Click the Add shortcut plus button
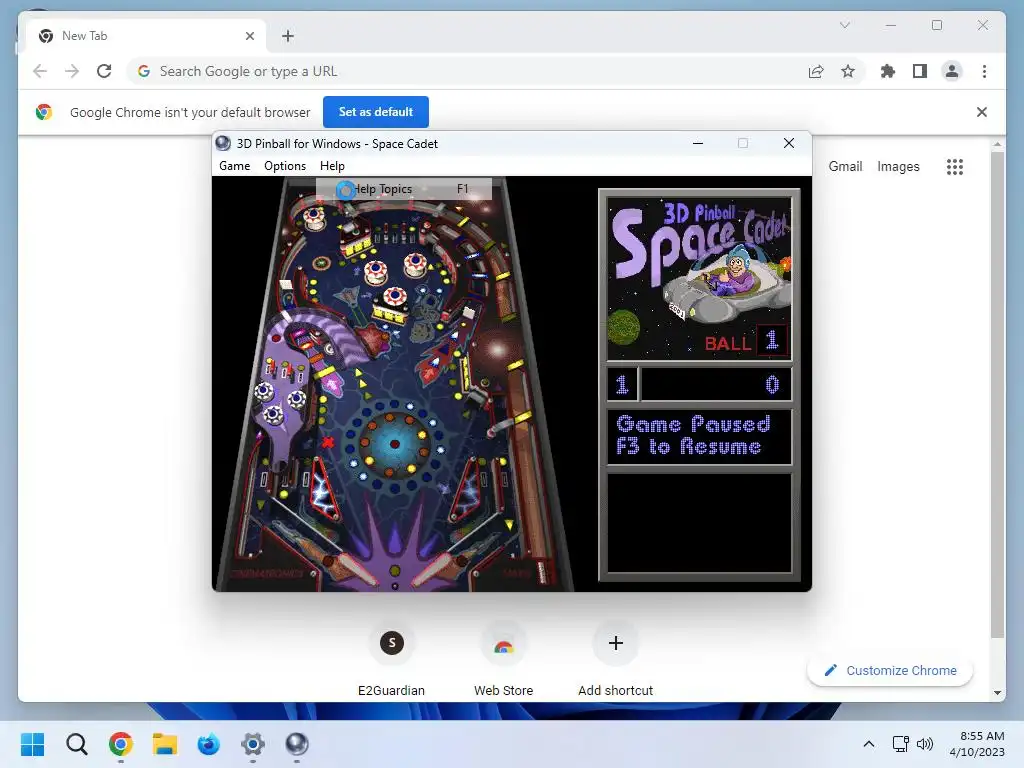This screenshot has height=768, width=1024. tap(615, 643)
